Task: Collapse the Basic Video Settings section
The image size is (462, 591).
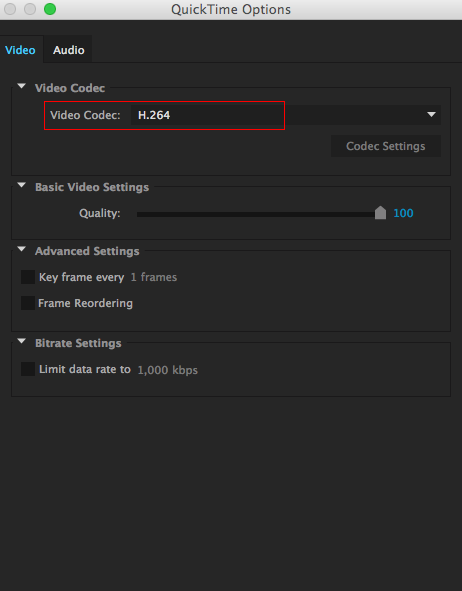Action: pos(21,185)
